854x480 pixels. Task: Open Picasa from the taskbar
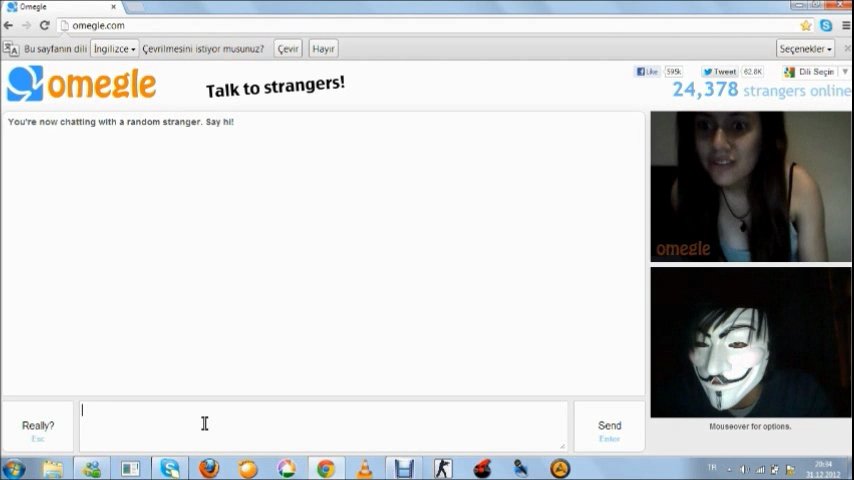[x=286, y=469]
